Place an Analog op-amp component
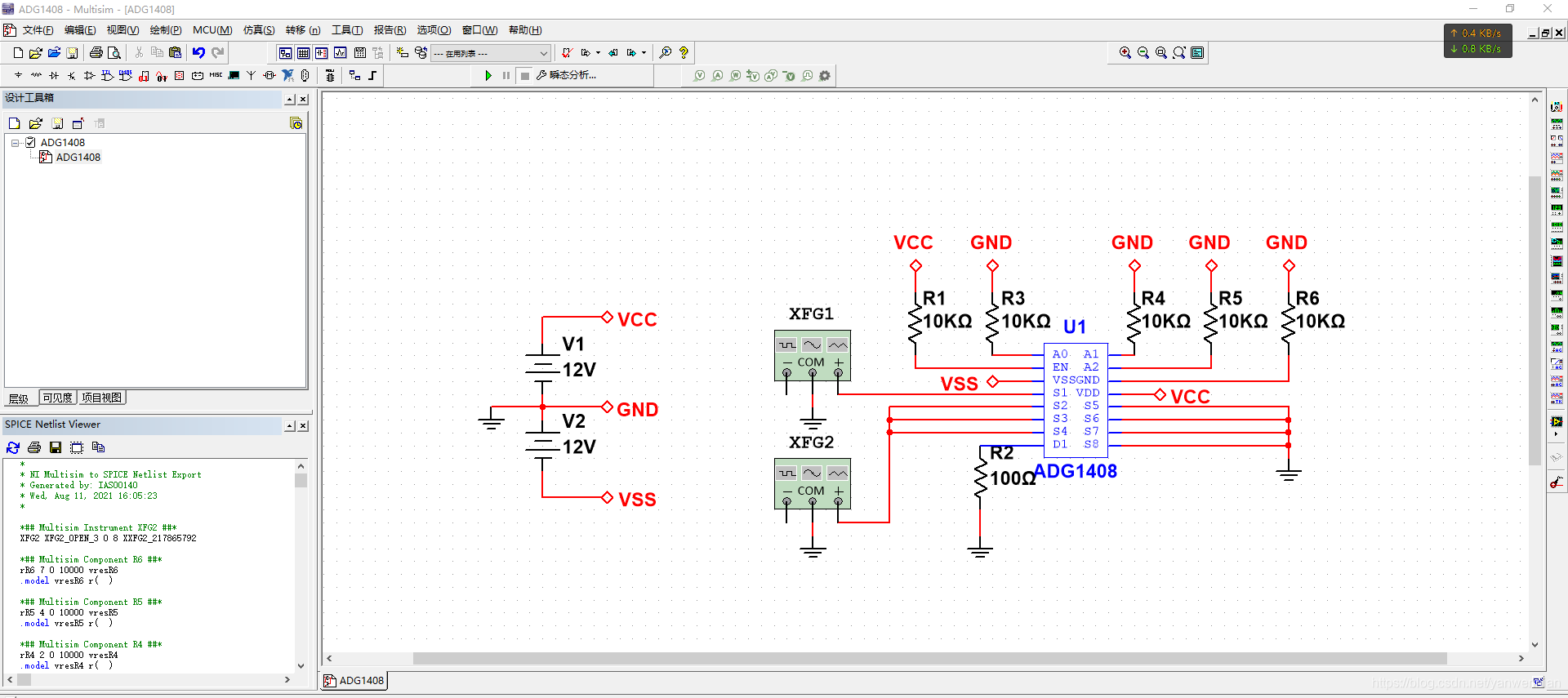The image size is (1568, 698). click(90, 75)
